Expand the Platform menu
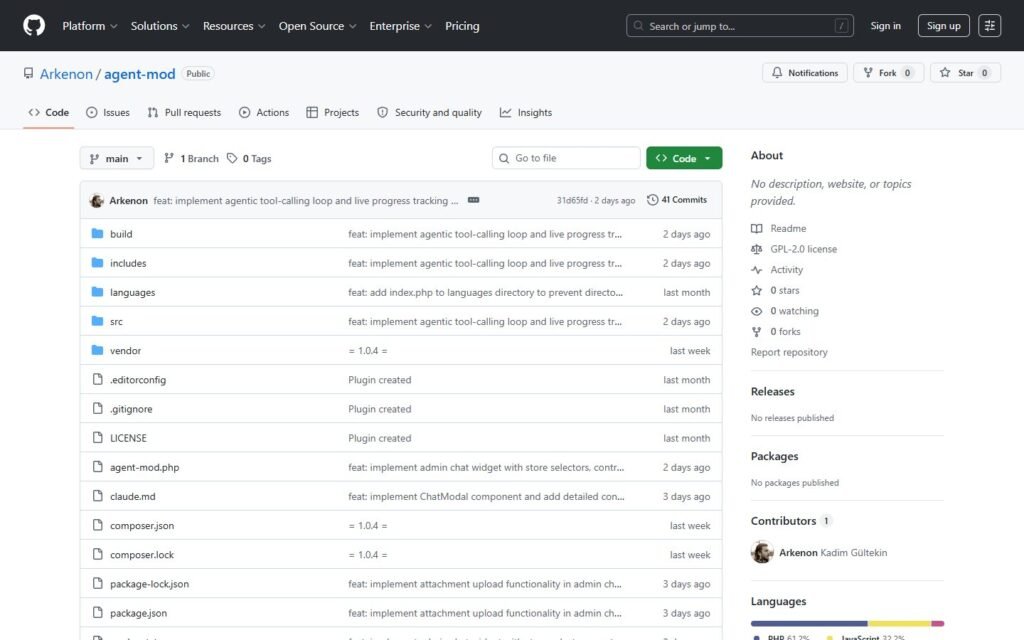Screen dimensions: 1024x640 [89, 25]
